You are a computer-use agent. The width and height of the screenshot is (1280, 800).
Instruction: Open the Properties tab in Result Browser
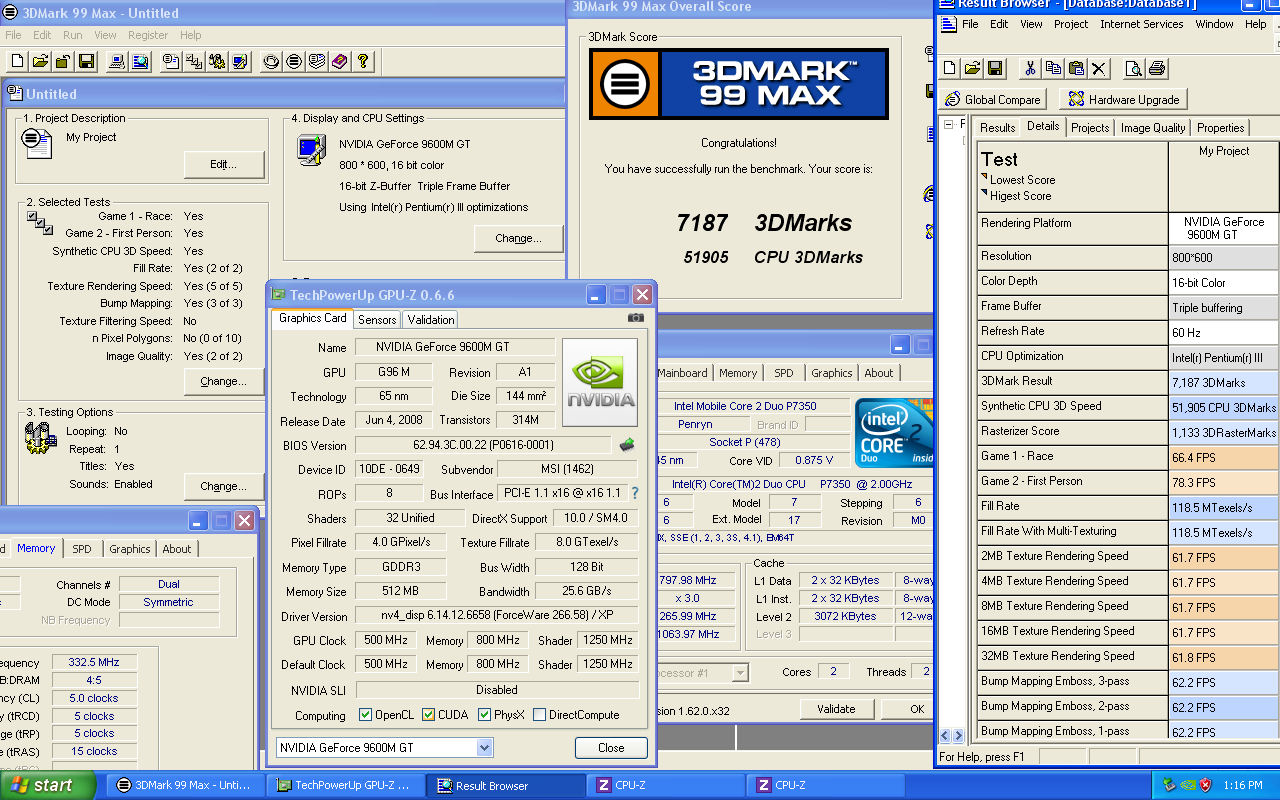click(x=1221, y=128)
